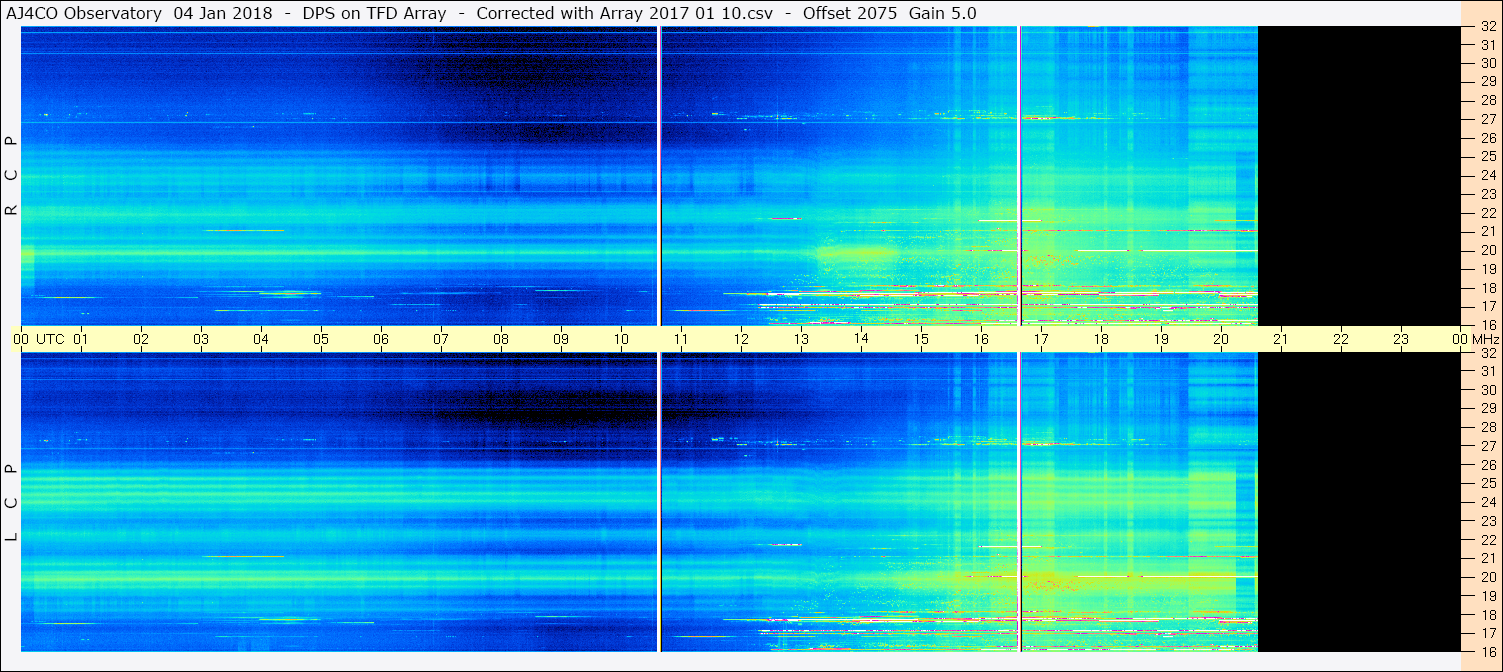Viewport: 1503px width, 672px height.
Task: Click the 18 MHz tick in LCP panel
Action: pyautogui.click(x=1488, y=615)
